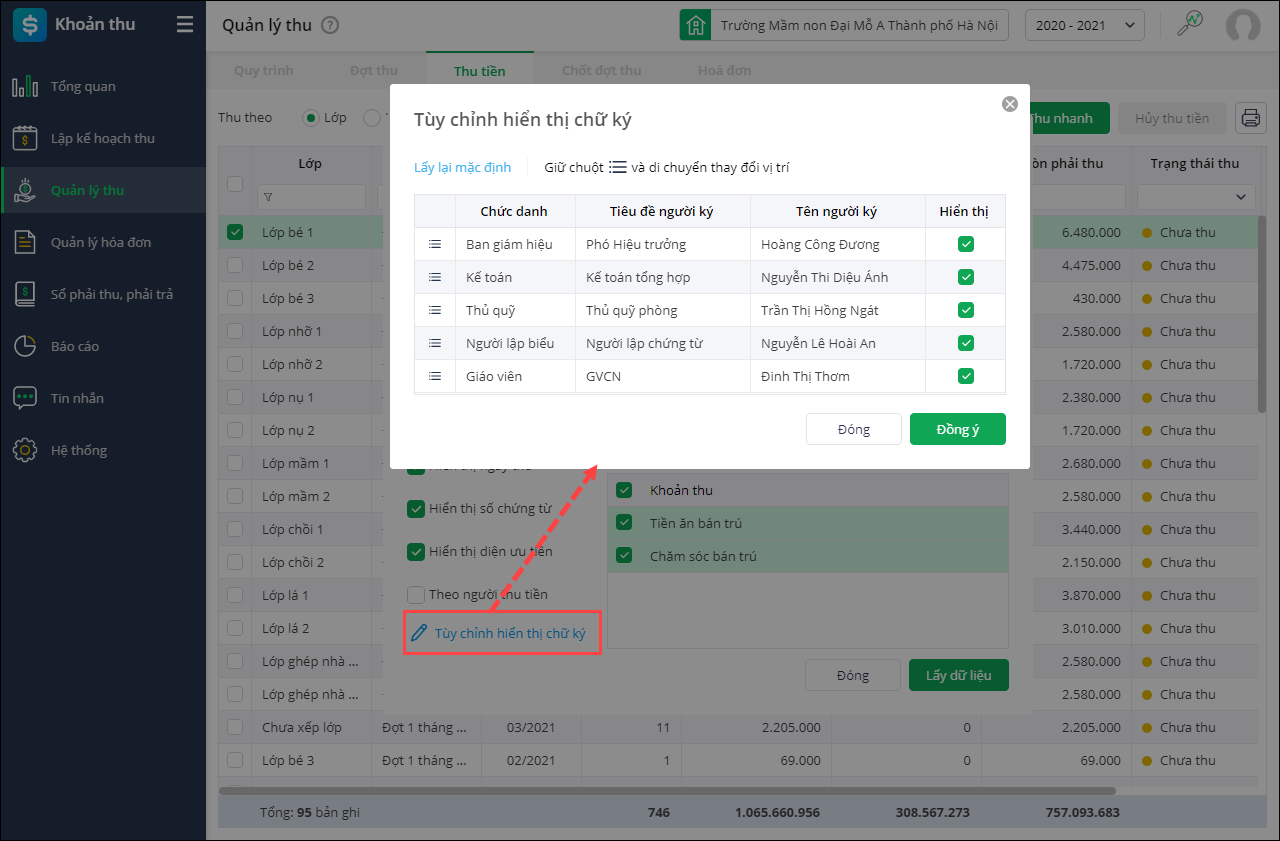Click the hamburger menu icon beside Khoản thu
The height and width of the screenshot is (841, 1280).
(185, 25)
